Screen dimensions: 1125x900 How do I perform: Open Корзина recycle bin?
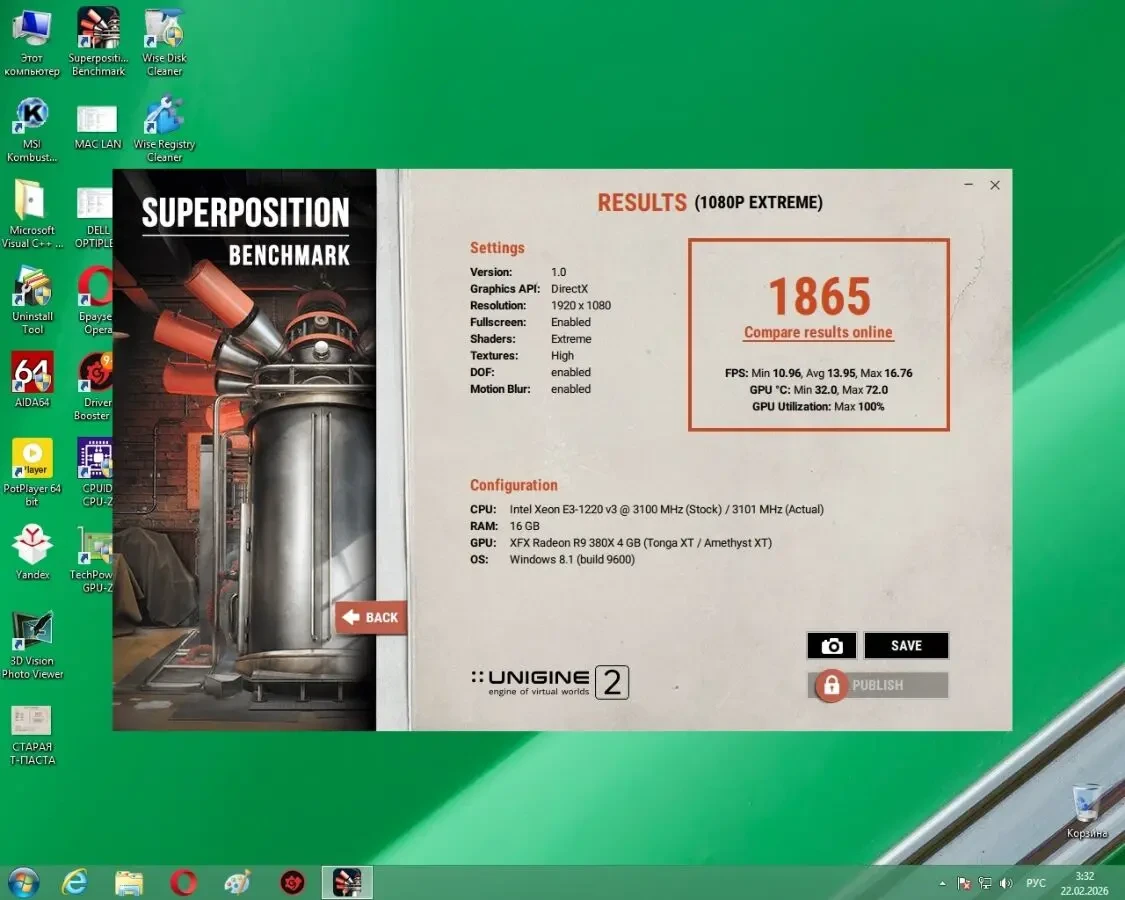click(x=1087, y=811)
